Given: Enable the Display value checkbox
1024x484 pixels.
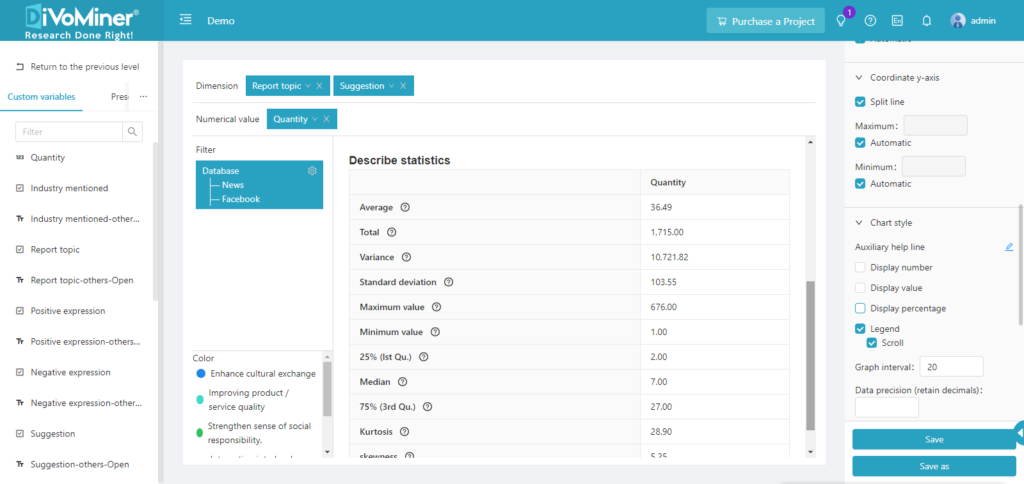Looking at the screenshot, I should pyautogui.click(x=860, y=287).
